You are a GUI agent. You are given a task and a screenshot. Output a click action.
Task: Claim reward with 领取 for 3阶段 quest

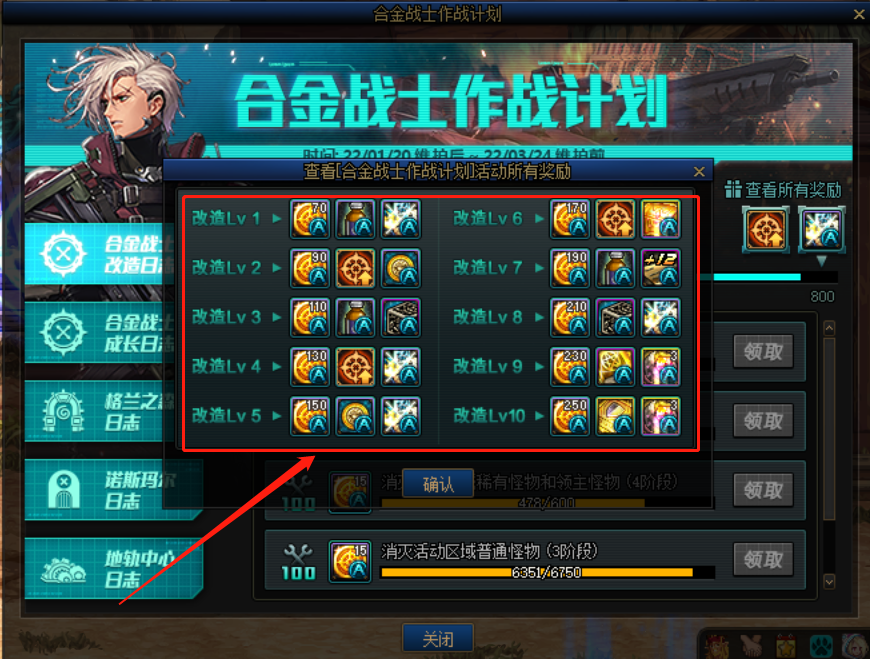pyautogui.click(x=763, y=560)
